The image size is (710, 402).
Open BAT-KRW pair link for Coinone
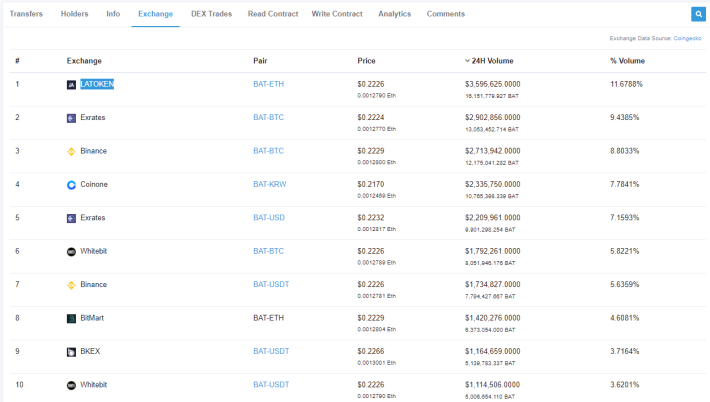[270, 184]
